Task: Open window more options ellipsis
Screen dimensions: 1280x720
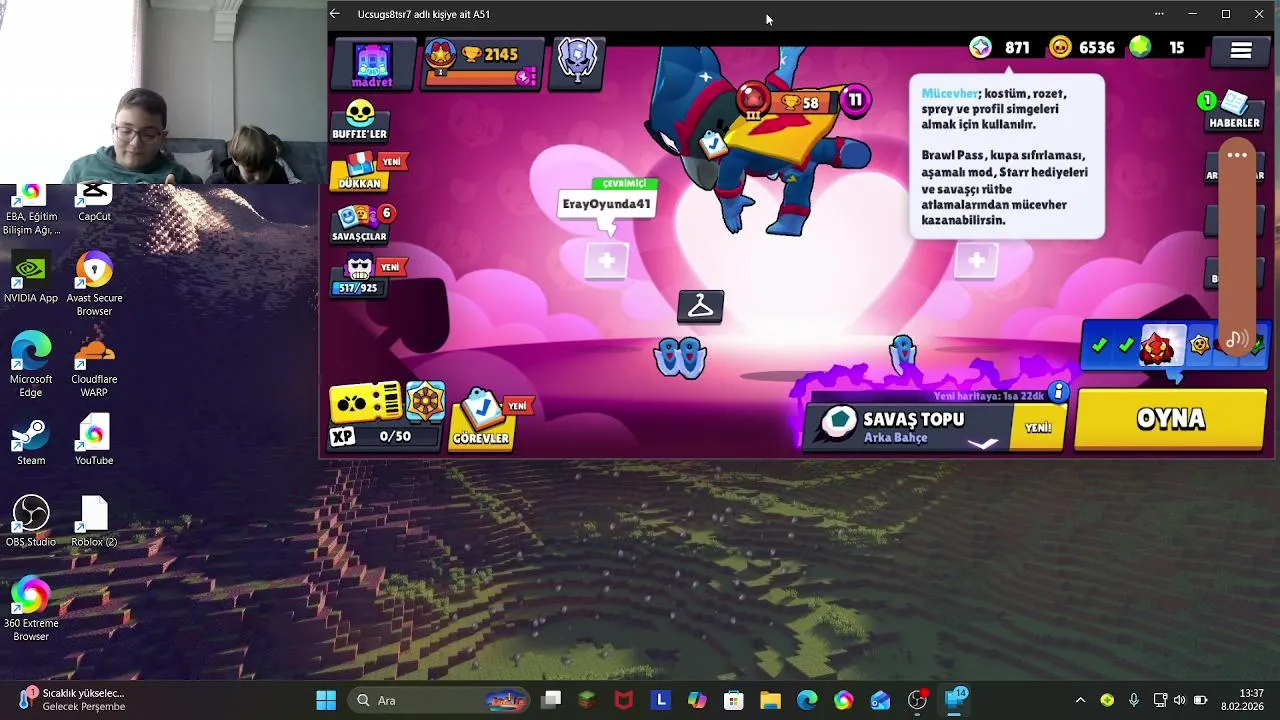Action: point(1159,14)
